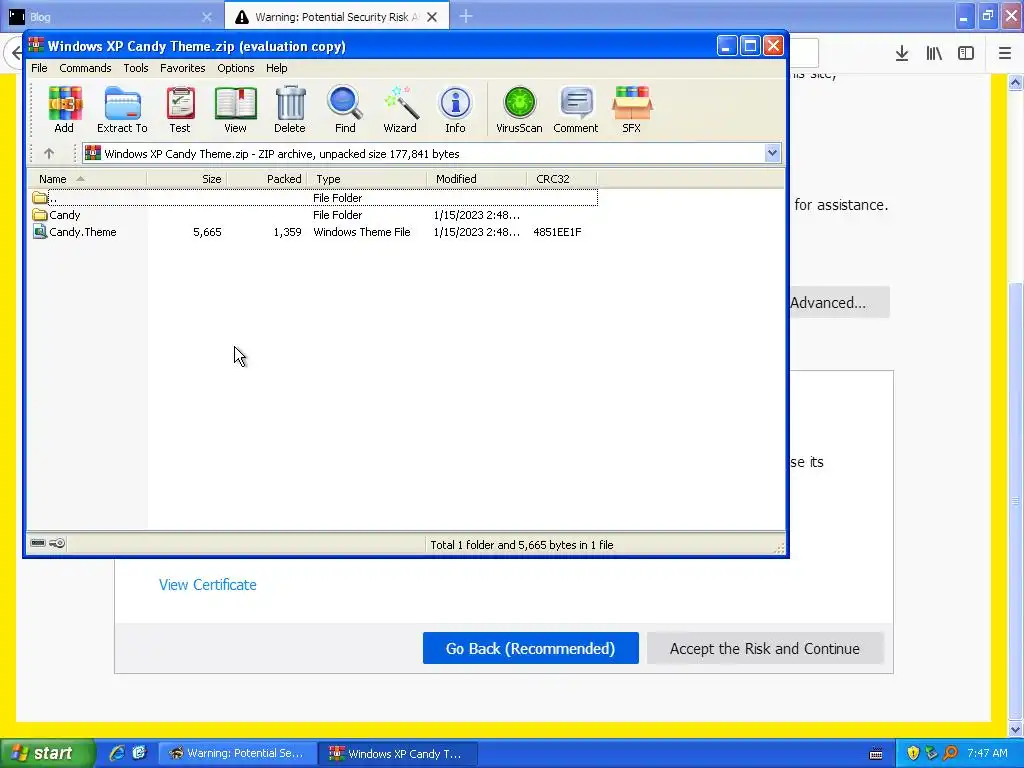Click the disk drive status bar icon
The width and height of the screenshot is (1024, 768).
(x=38, y=543)
